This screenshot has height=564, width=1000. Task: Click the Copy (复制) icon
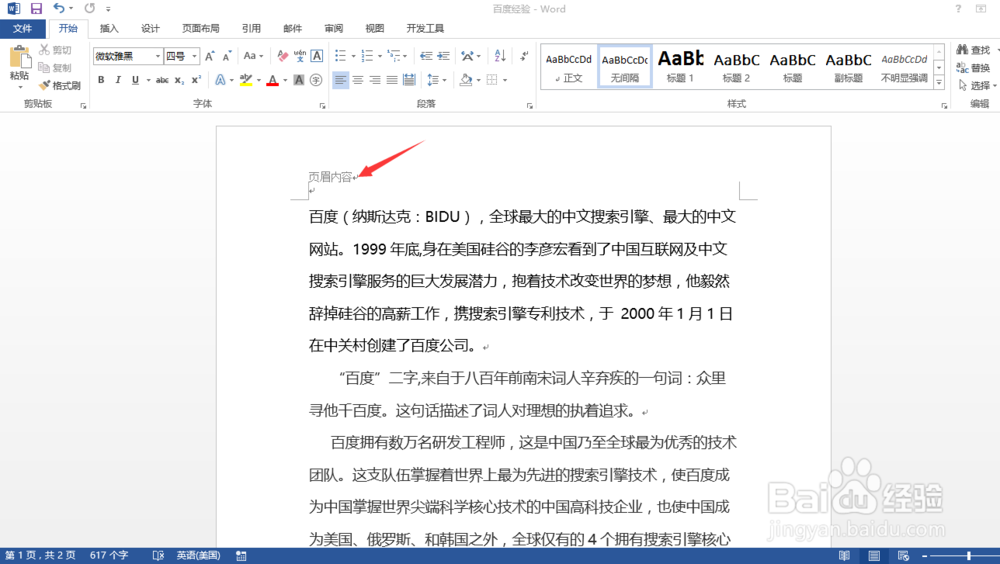click(44, 67)
